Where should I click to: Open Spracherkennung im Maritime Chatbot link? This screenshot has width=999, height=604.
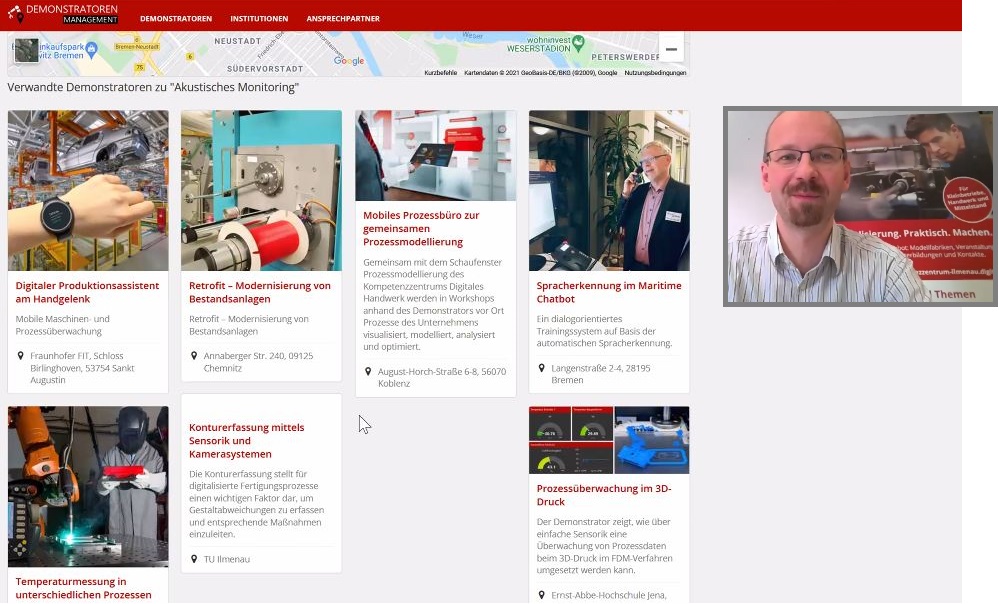[608, 292]
